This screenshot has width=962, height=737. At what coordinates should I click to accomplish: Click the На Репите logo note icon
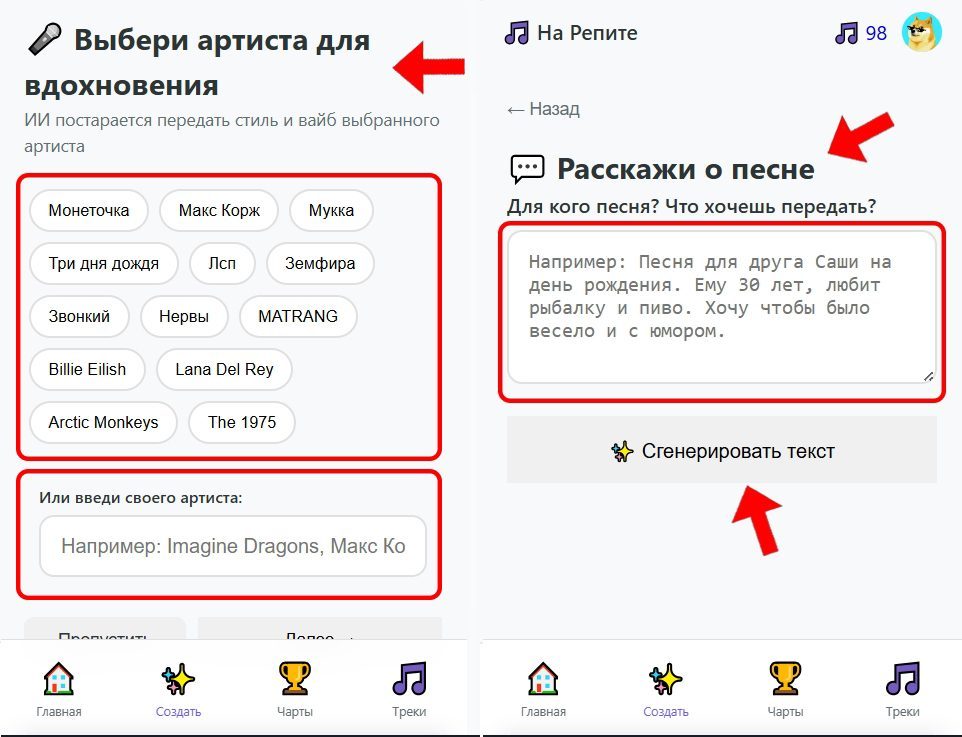pyautogui.click(x=516, y=33)
